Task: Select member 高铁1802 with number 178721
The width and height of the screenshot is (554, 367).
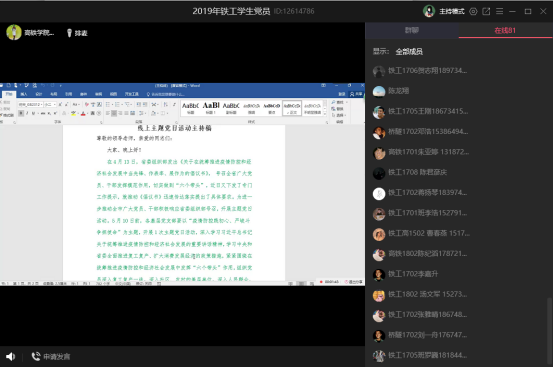Action: point(459,254)
